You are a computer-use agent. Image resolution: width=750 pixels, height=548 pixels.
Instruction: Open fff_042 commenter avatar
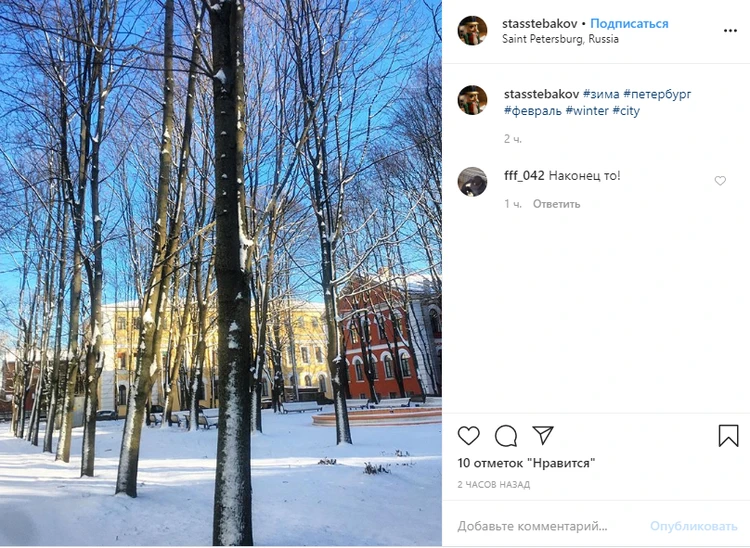click(473, 182)
